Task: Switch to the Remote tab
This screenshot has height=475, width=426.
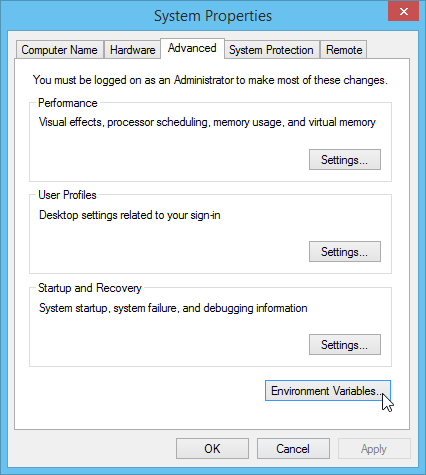Action: 344,50
